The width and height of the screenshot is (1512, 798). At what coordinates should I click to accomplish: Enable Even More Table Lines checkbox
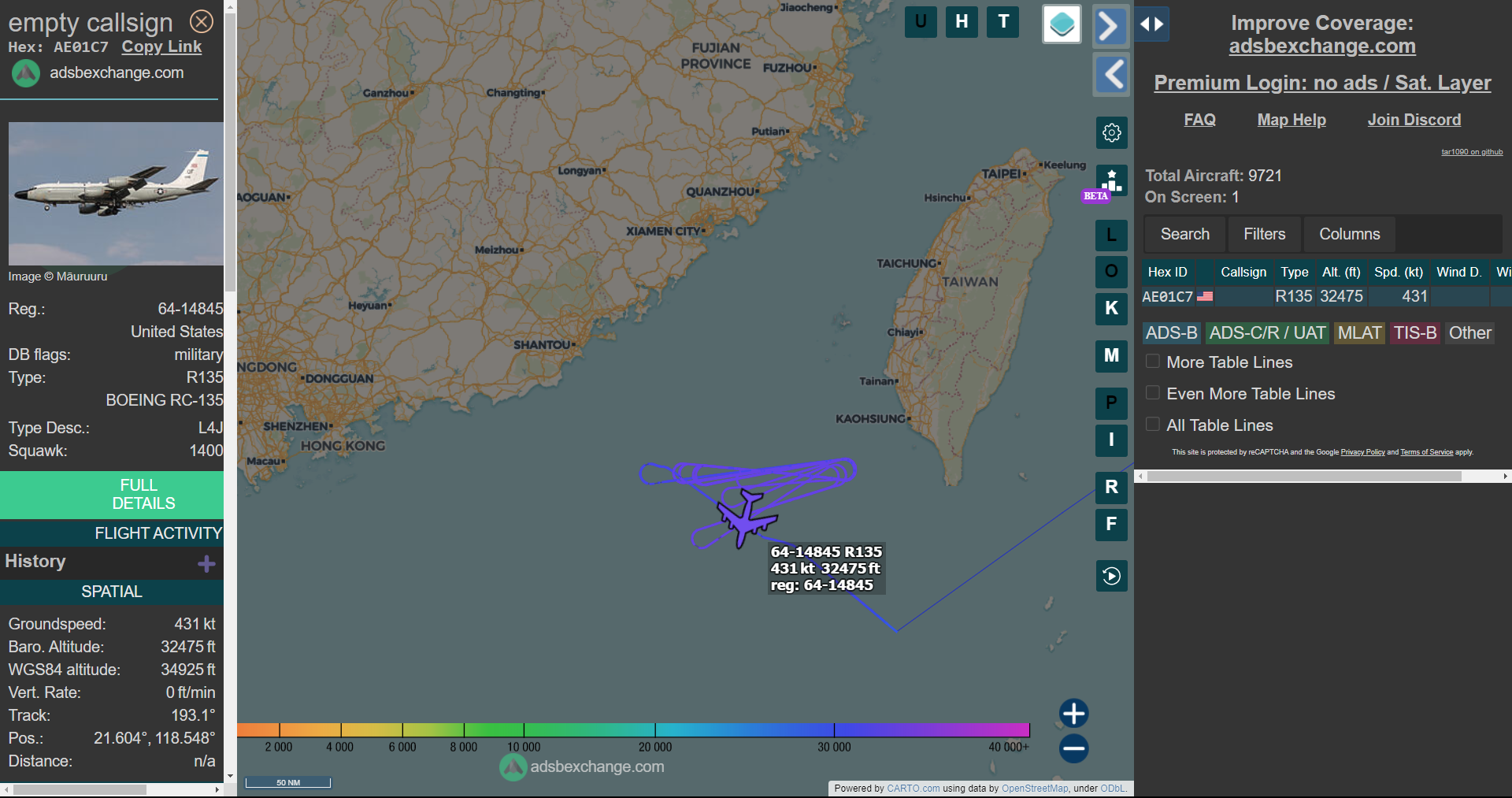(1153, 393)
